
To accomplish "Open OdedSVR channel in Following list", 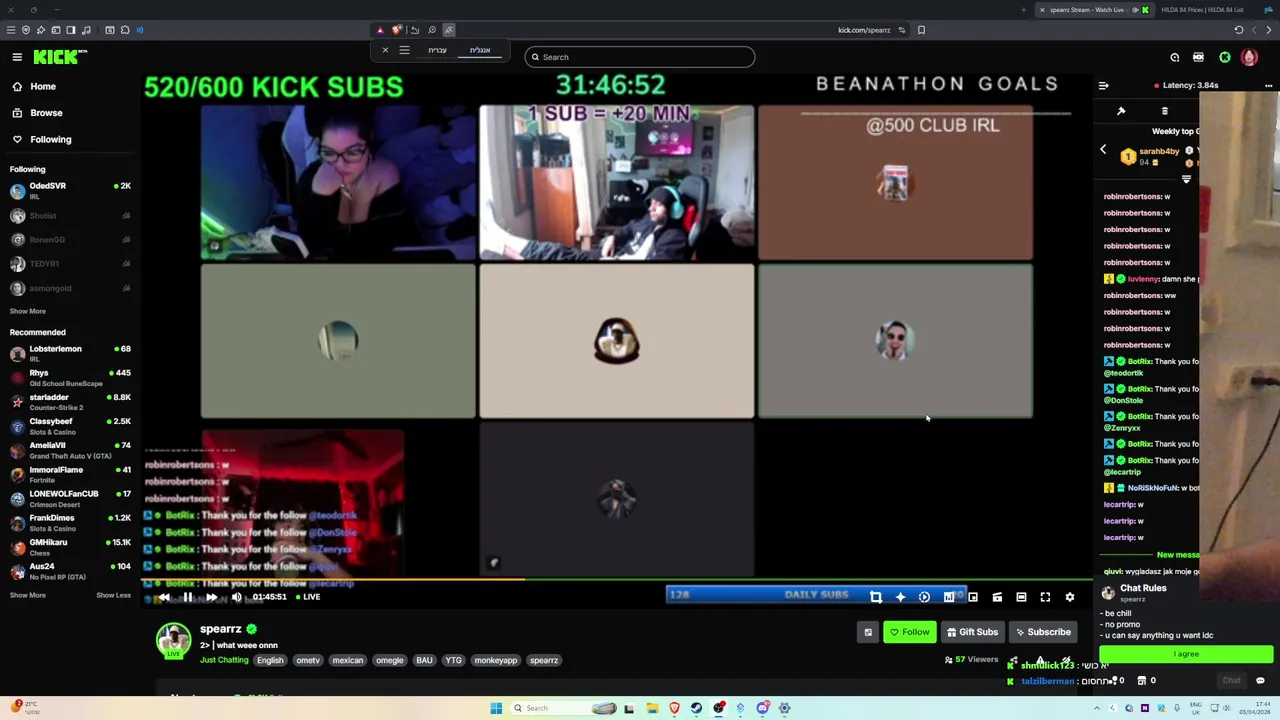I will coord(70,190).
